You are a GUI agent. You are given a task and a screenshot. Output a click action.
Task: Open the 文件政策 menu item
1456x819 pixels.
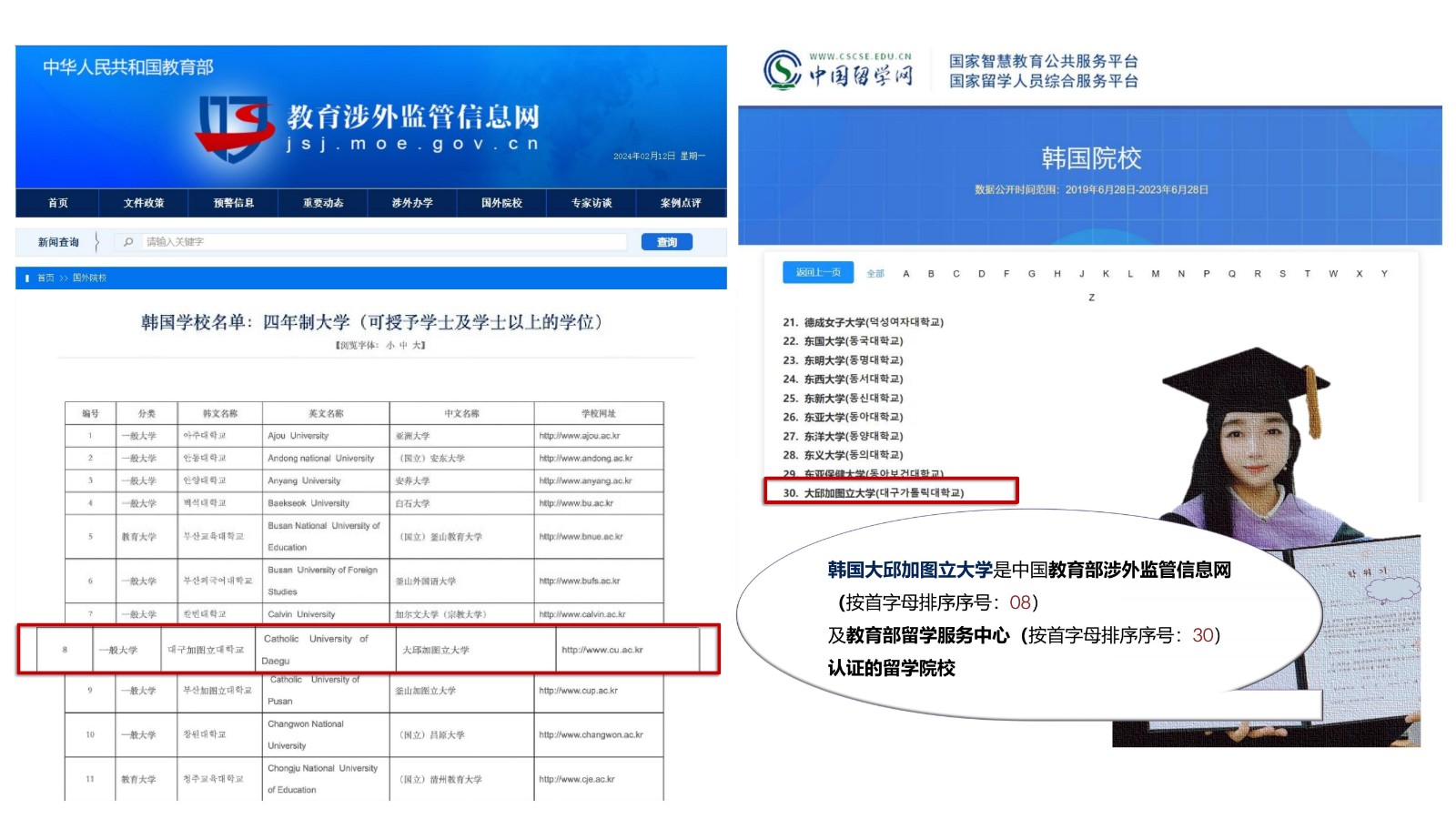144,203
